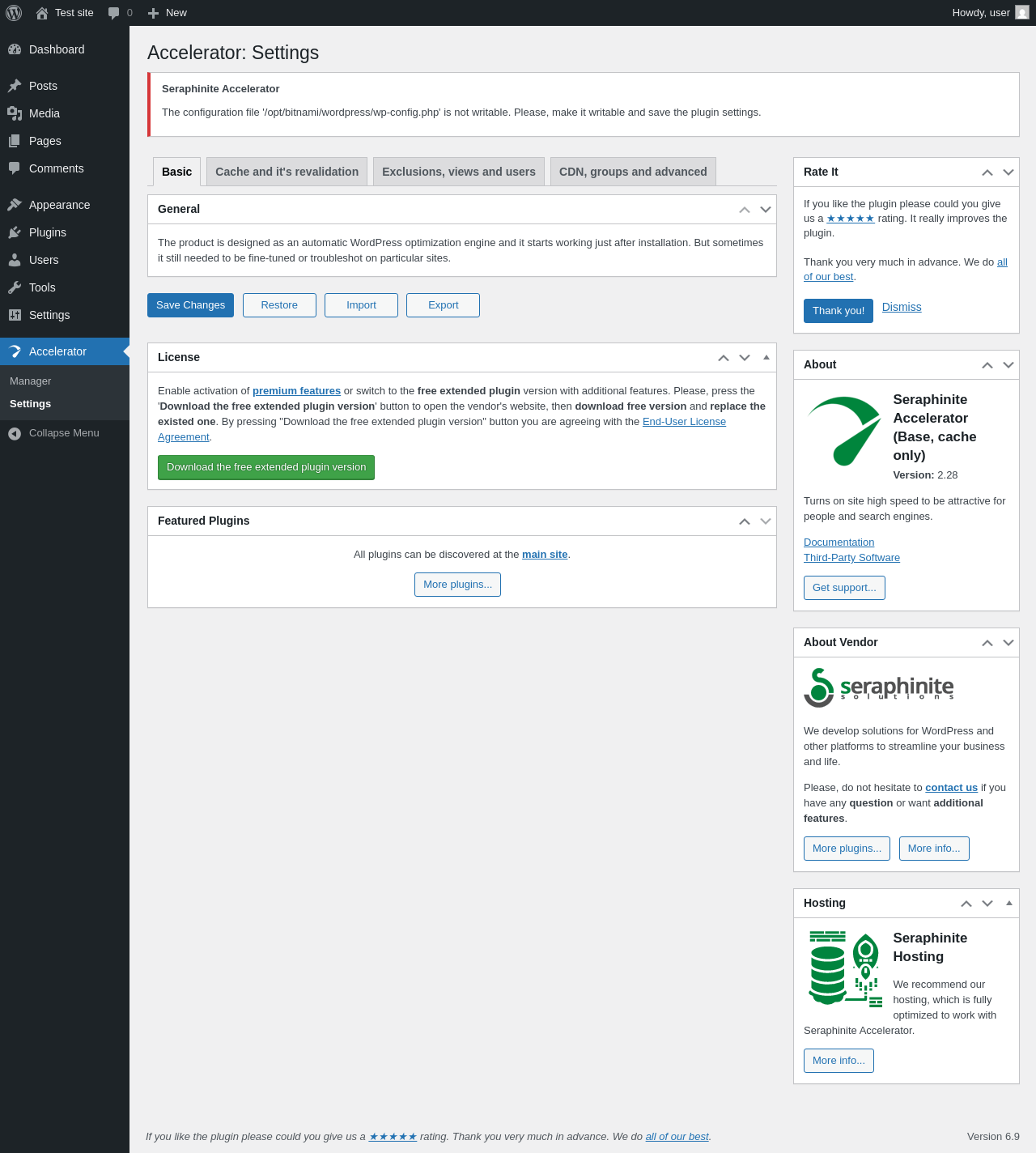
Task: Click the footer star rating link
Action: 393,1137
